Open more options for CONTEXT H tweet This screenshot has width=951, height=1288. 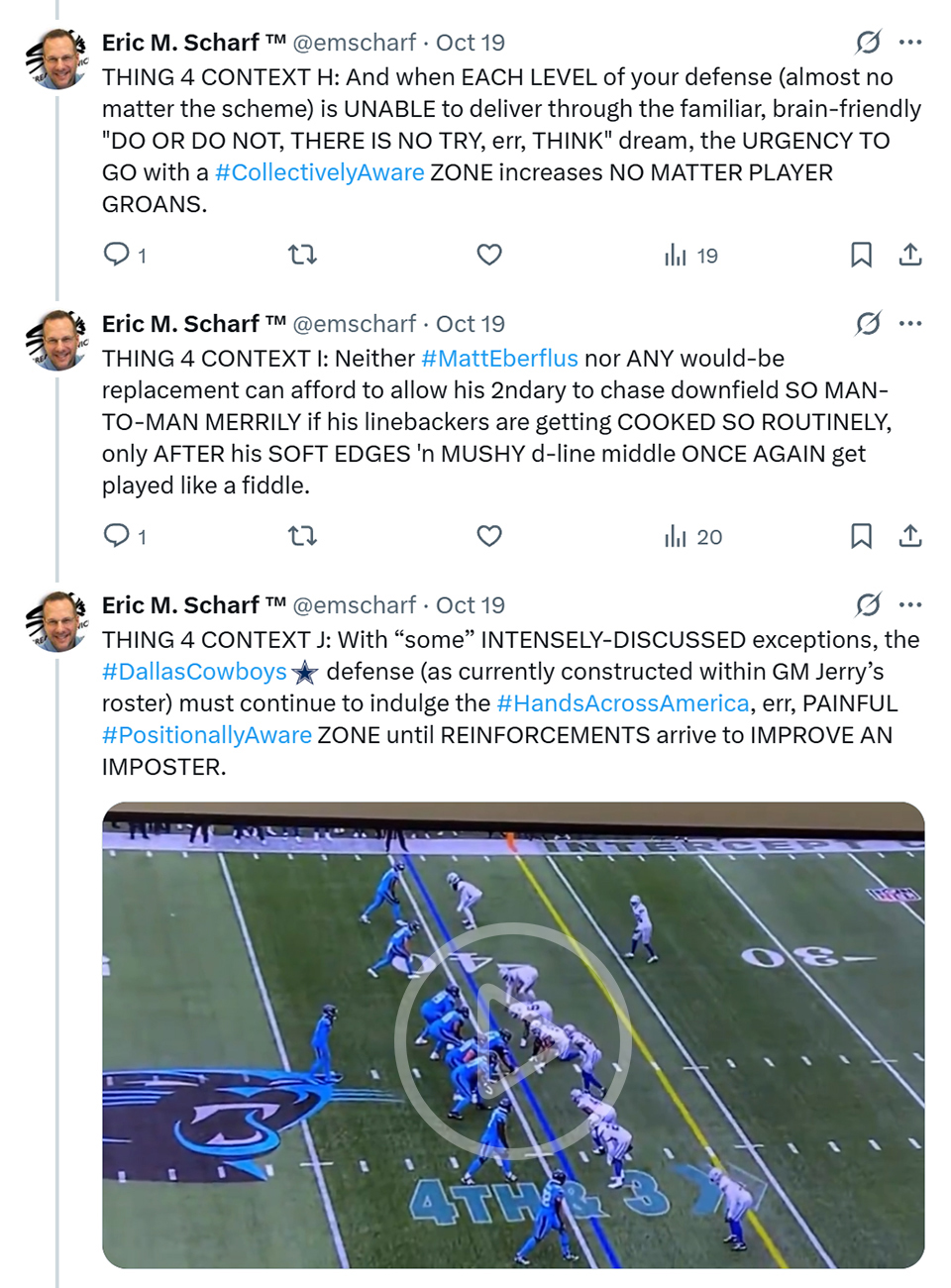(910, 42)
